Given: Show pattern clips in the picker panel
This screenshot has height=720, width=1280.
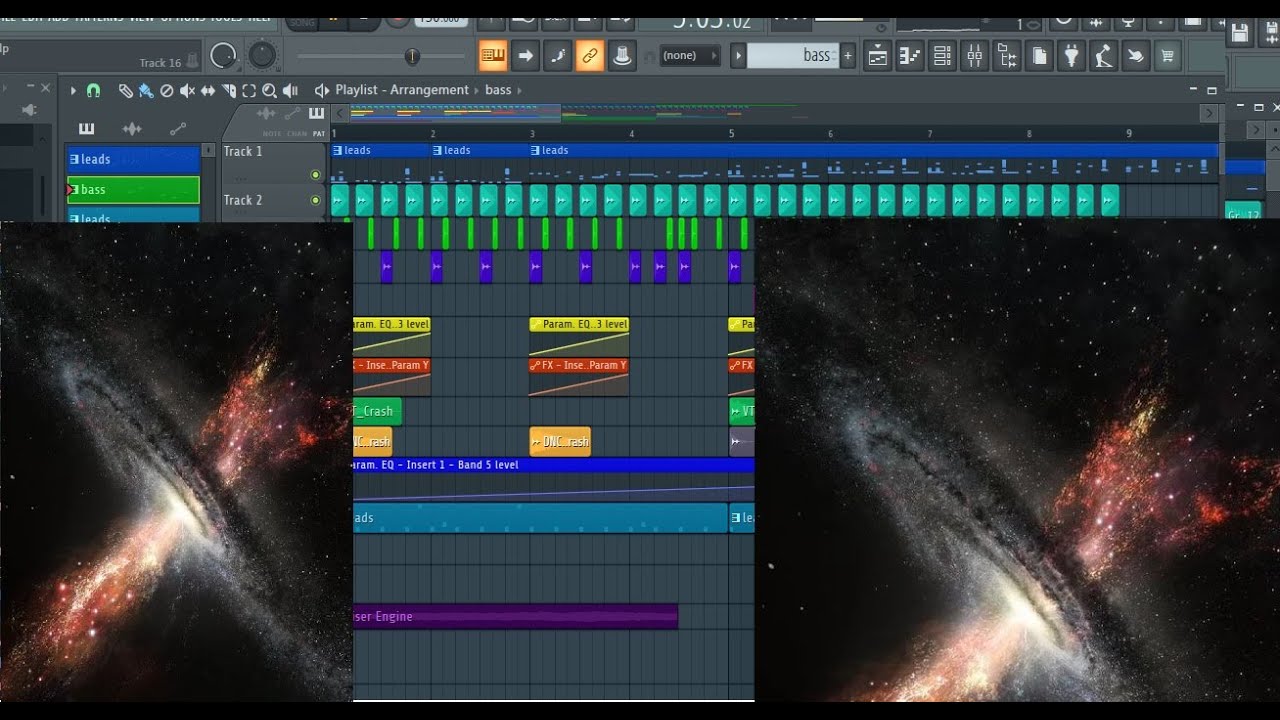Looking at the screenshot, I should click(86, 128).
